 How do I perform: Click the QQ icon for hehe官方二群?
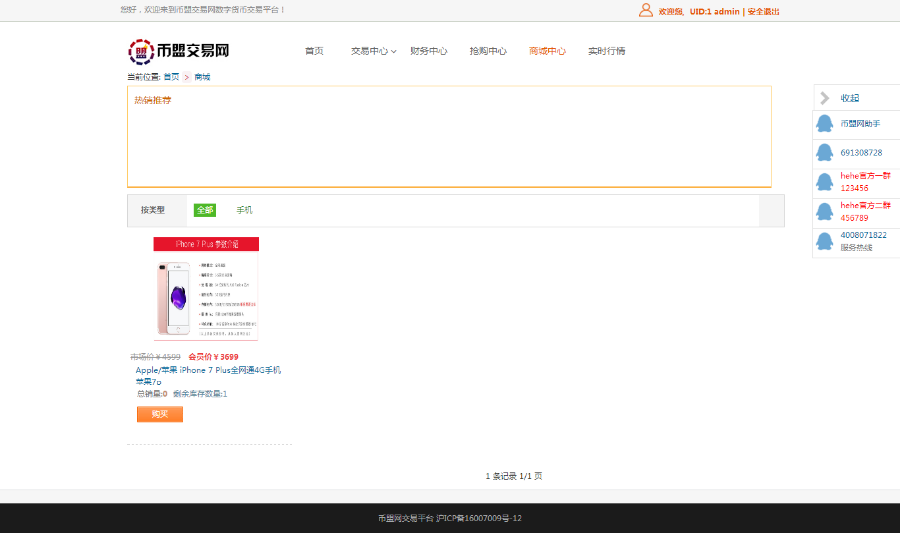[825, 212]
